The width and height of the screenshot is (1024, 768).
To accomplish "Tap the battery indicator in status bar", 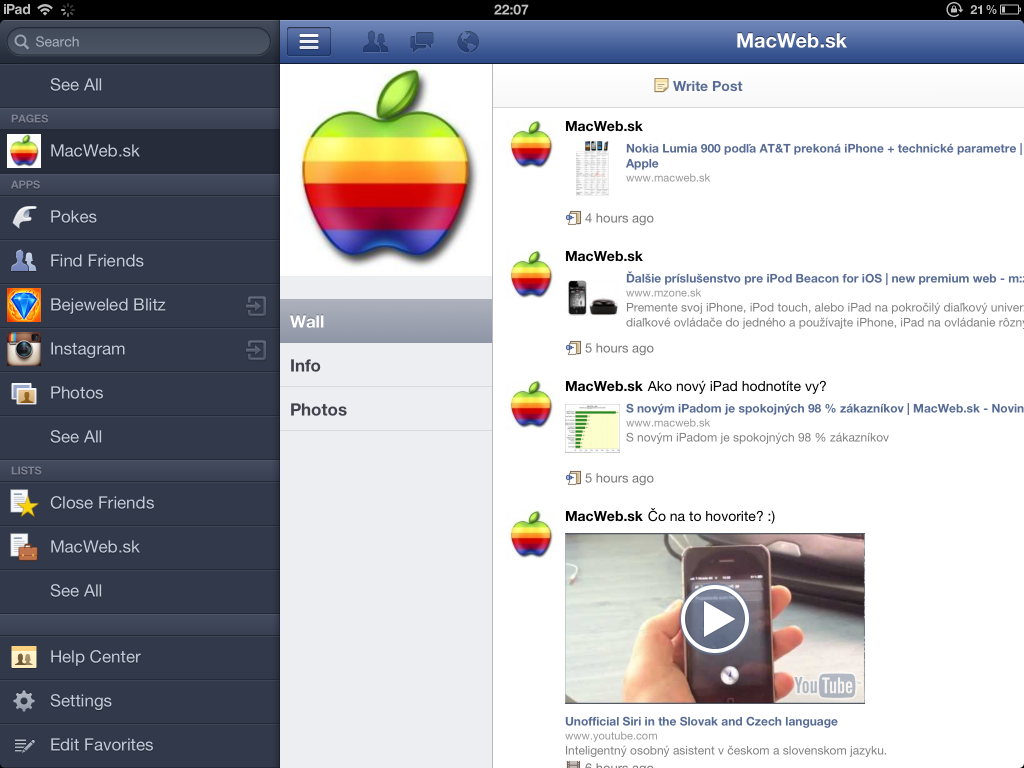I will coord(1011,10).
